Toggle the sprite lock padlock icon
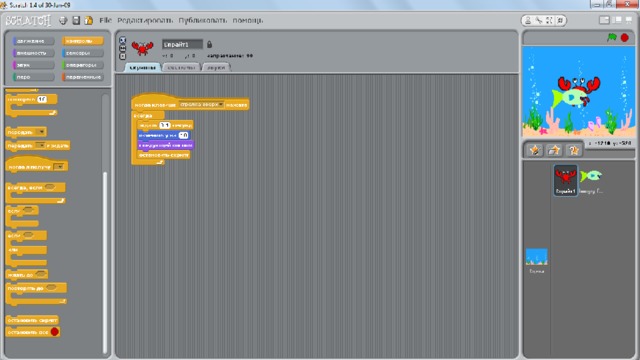The width and height of the screenshot is (640, 360). pyautogui.click(x=209, y=44)
